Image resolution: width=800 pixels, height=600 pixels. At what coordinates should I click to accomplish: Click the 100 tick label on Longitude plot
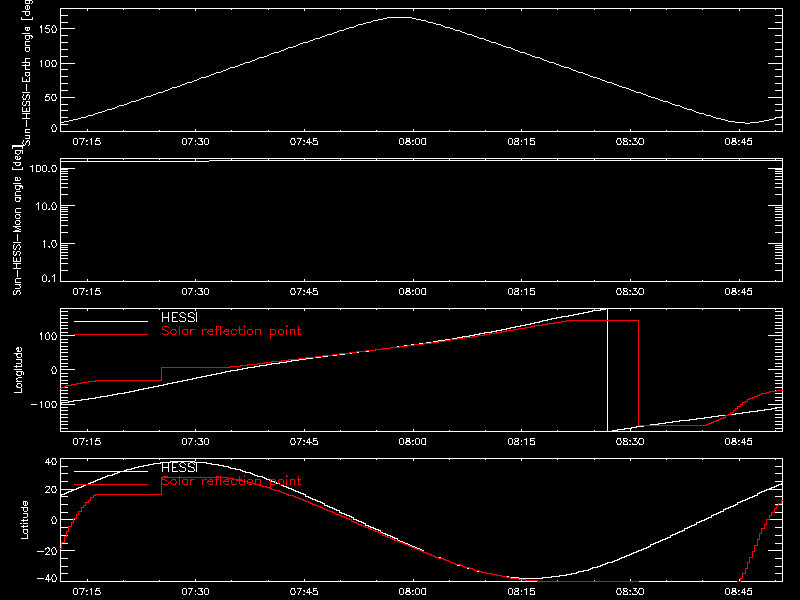[x=47, y=336]
